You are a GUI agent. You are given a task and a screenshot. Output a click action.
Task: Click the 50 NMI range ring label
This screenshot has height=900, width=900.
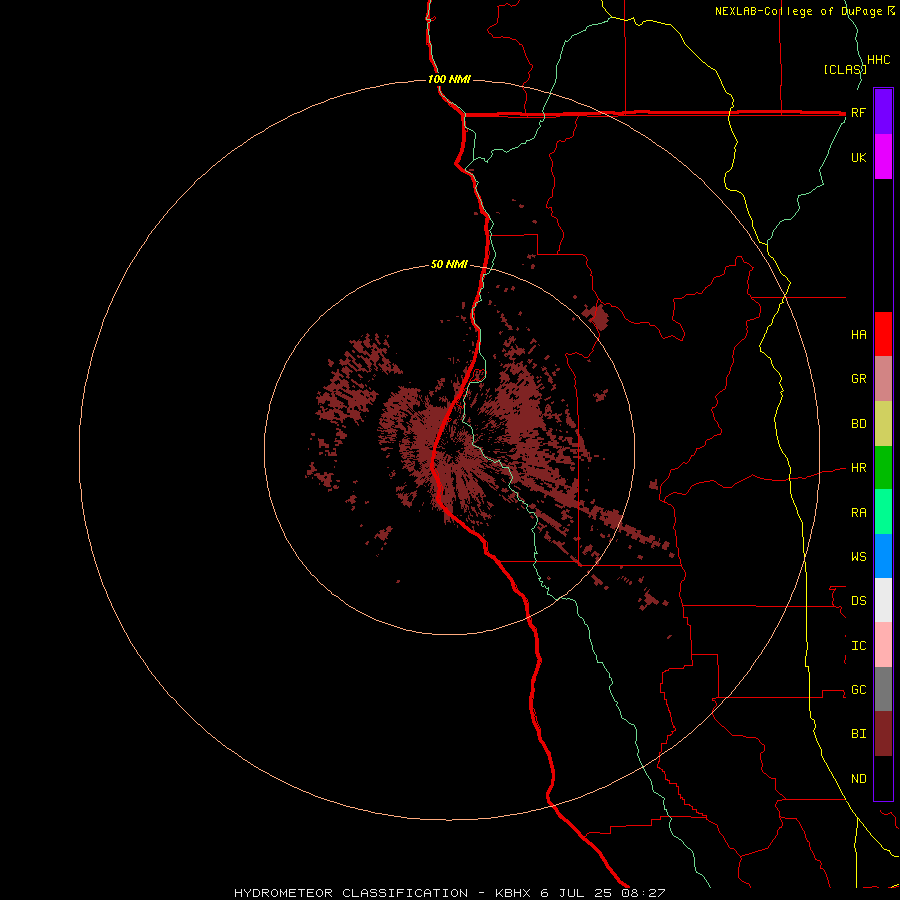pos(449,264)
